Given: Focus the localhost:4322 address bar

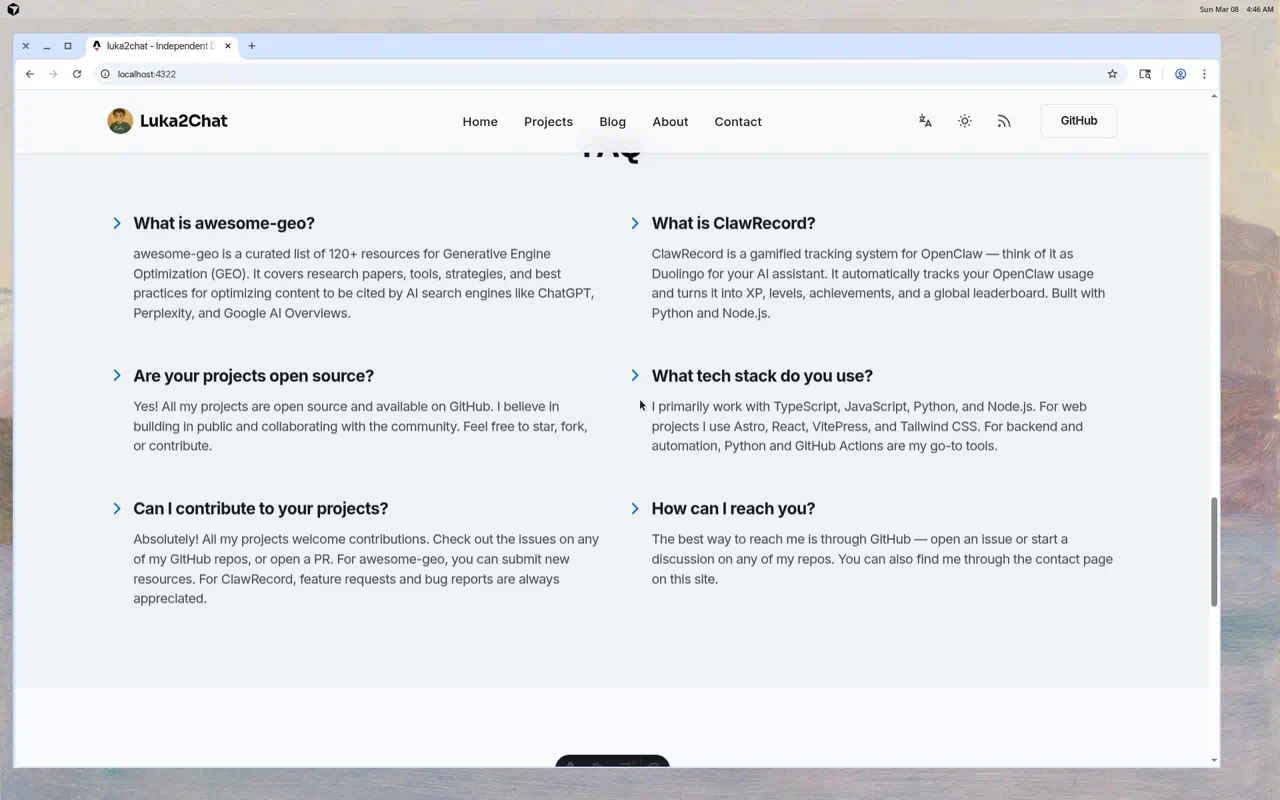Looking at the screenshot, I should coord(600,74).
